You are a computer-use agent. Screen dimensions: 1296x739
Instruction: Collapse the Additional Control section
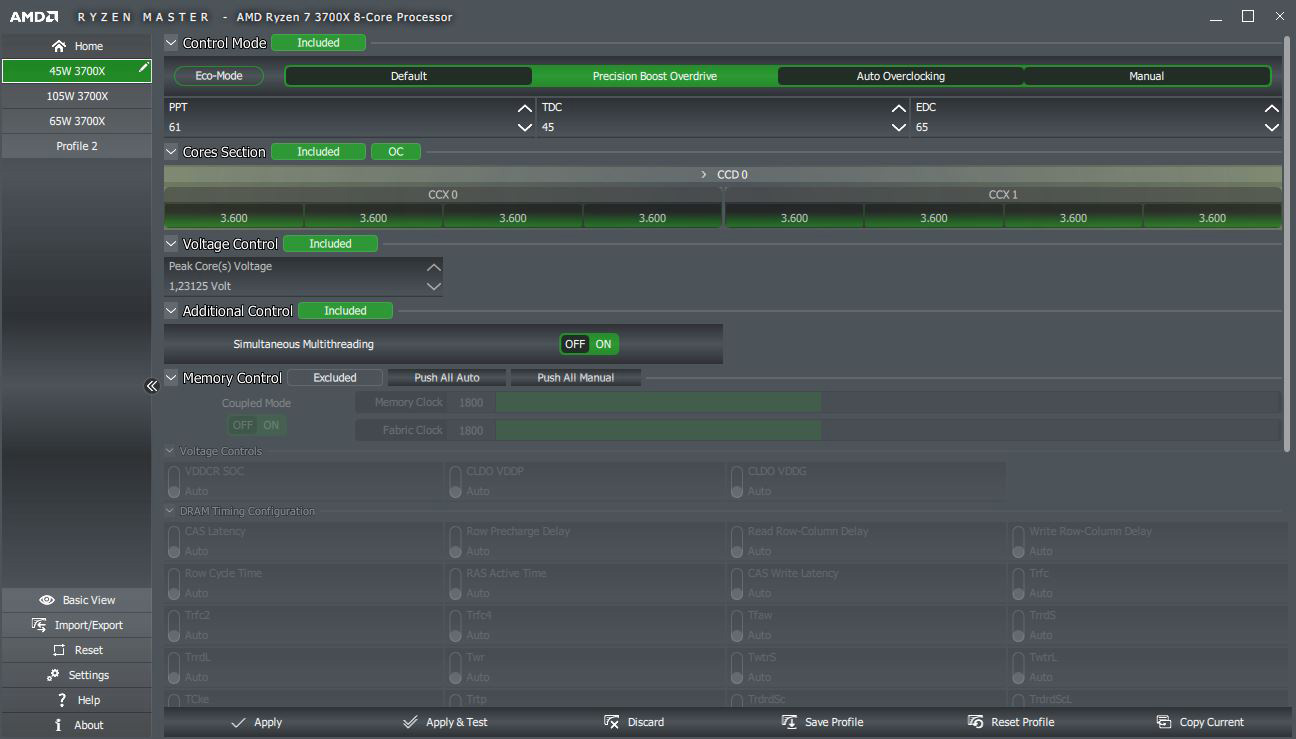pos(171,311)
